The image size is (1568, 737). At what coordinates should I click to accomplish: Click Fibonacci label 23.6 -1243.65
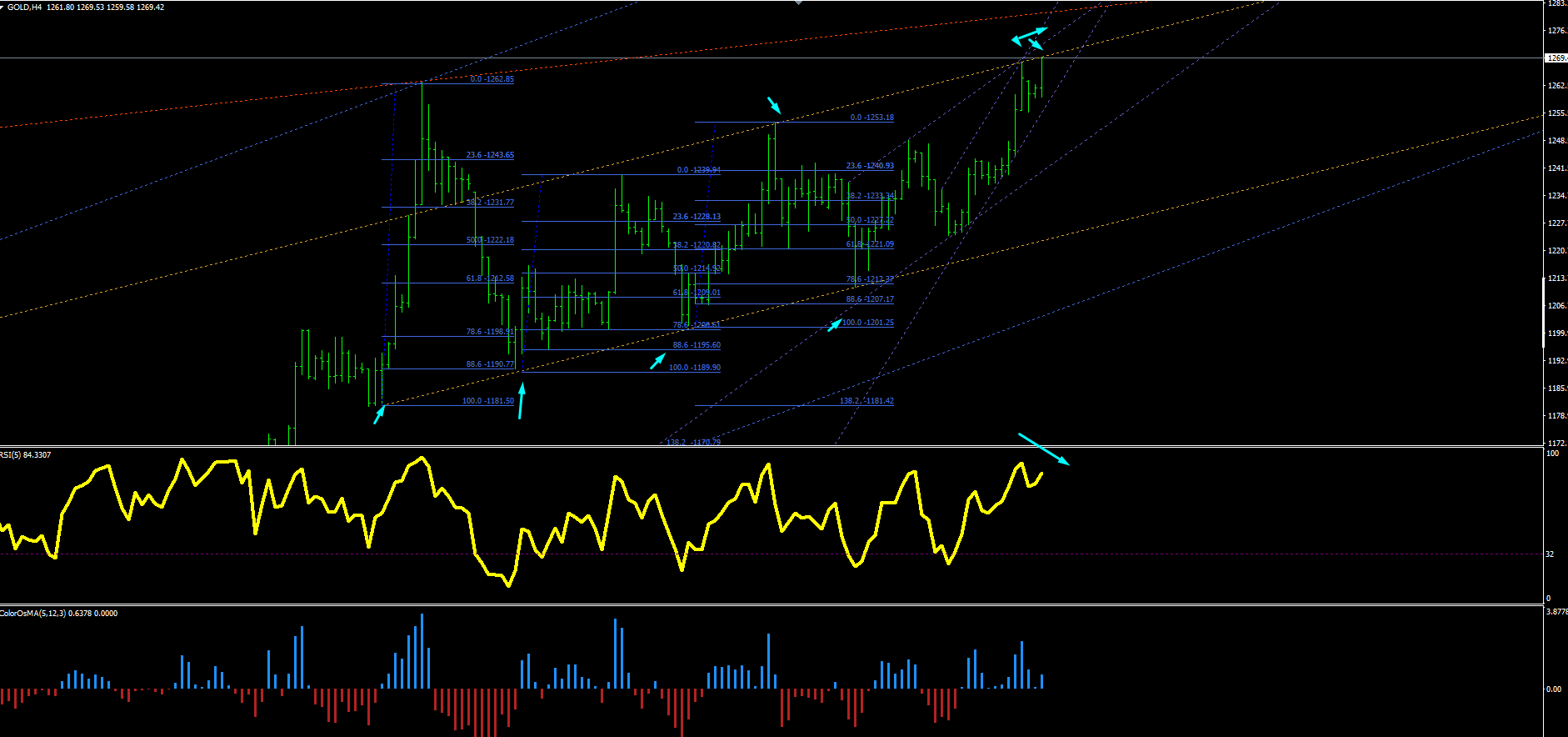(x=490, y=155)
